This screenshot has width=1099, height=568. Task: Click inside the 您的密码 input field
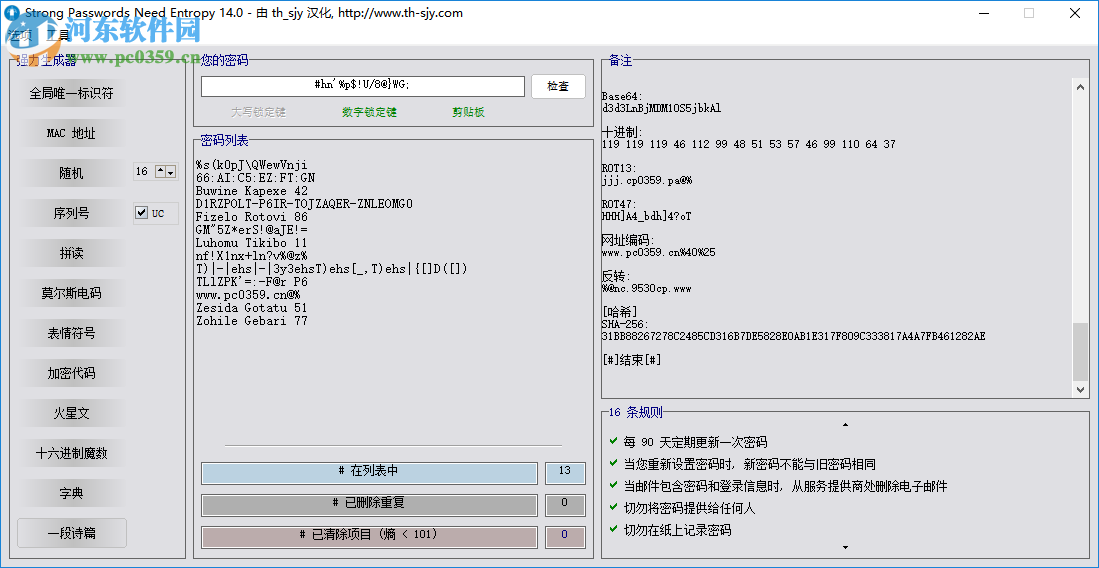tap(362, 86)
